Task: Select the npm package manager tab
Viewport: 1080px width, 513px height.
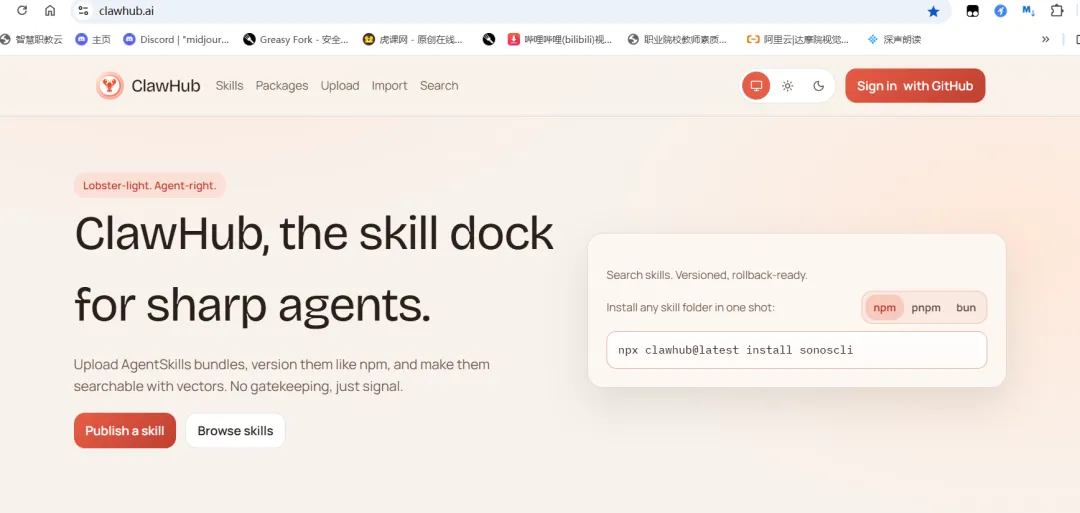Action: click(884, 307)
